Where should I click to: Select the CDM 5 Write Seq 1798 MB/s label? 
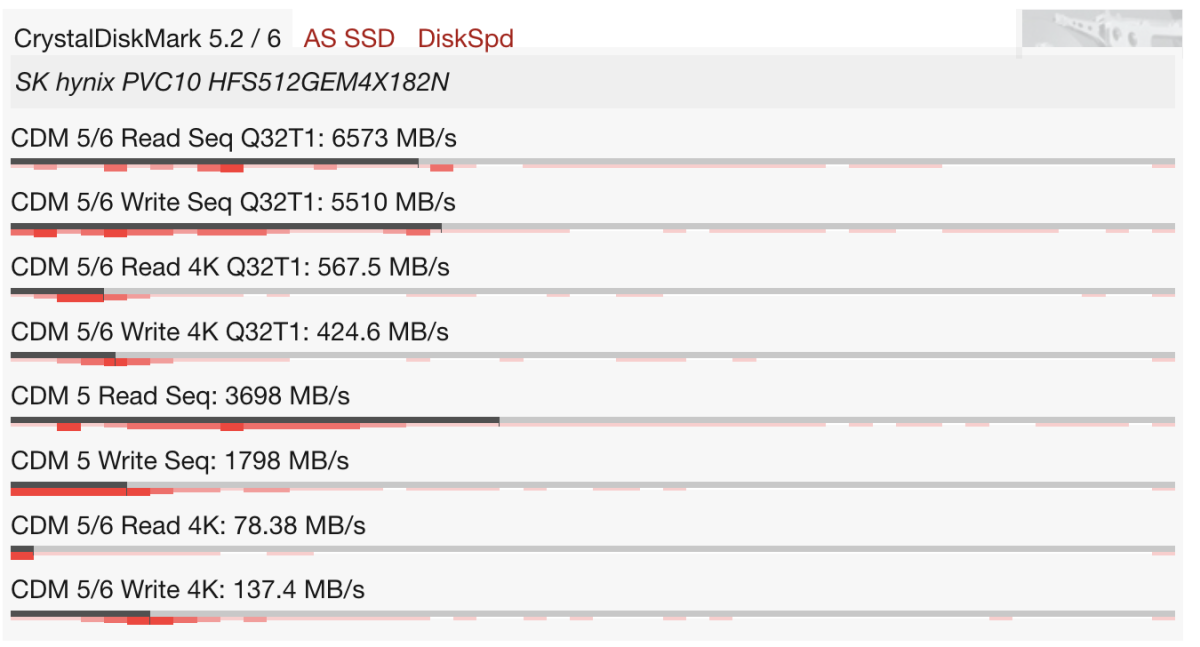(180, 461)
